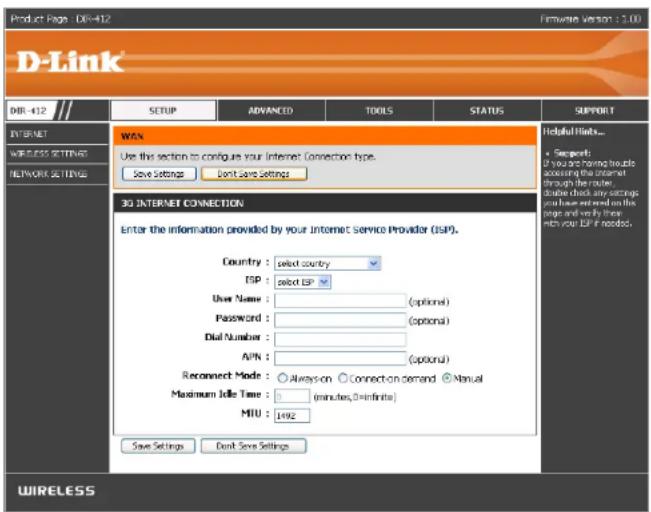Expand the select country dropdown
Image resolution: width=651 pixels, height=512 pixels.
point(327,263)
